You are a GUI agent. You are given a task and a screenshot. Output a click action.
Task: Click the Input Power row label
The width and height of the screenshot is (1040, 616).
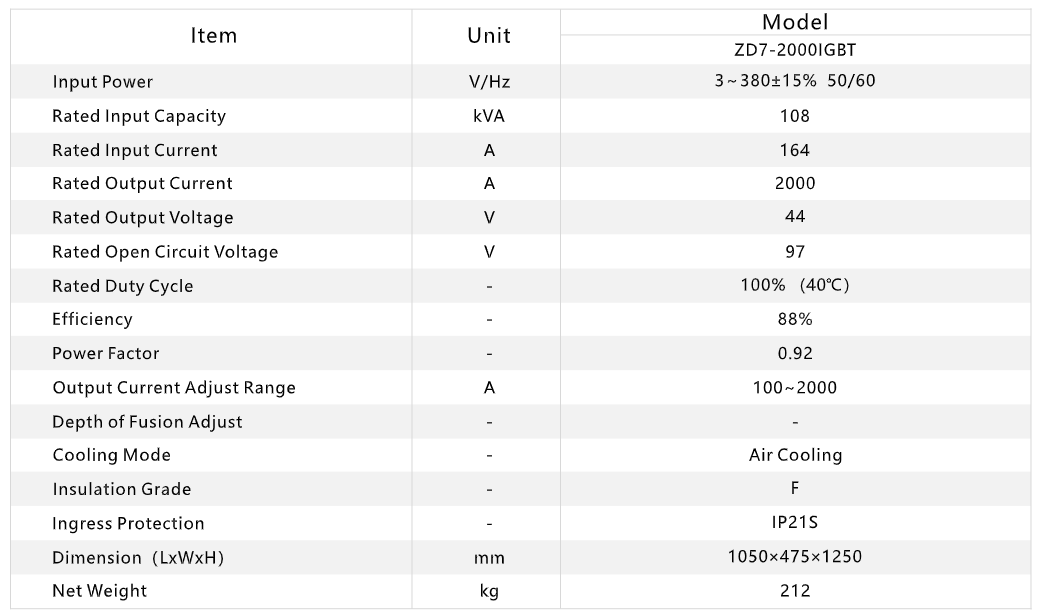[103, 82]
